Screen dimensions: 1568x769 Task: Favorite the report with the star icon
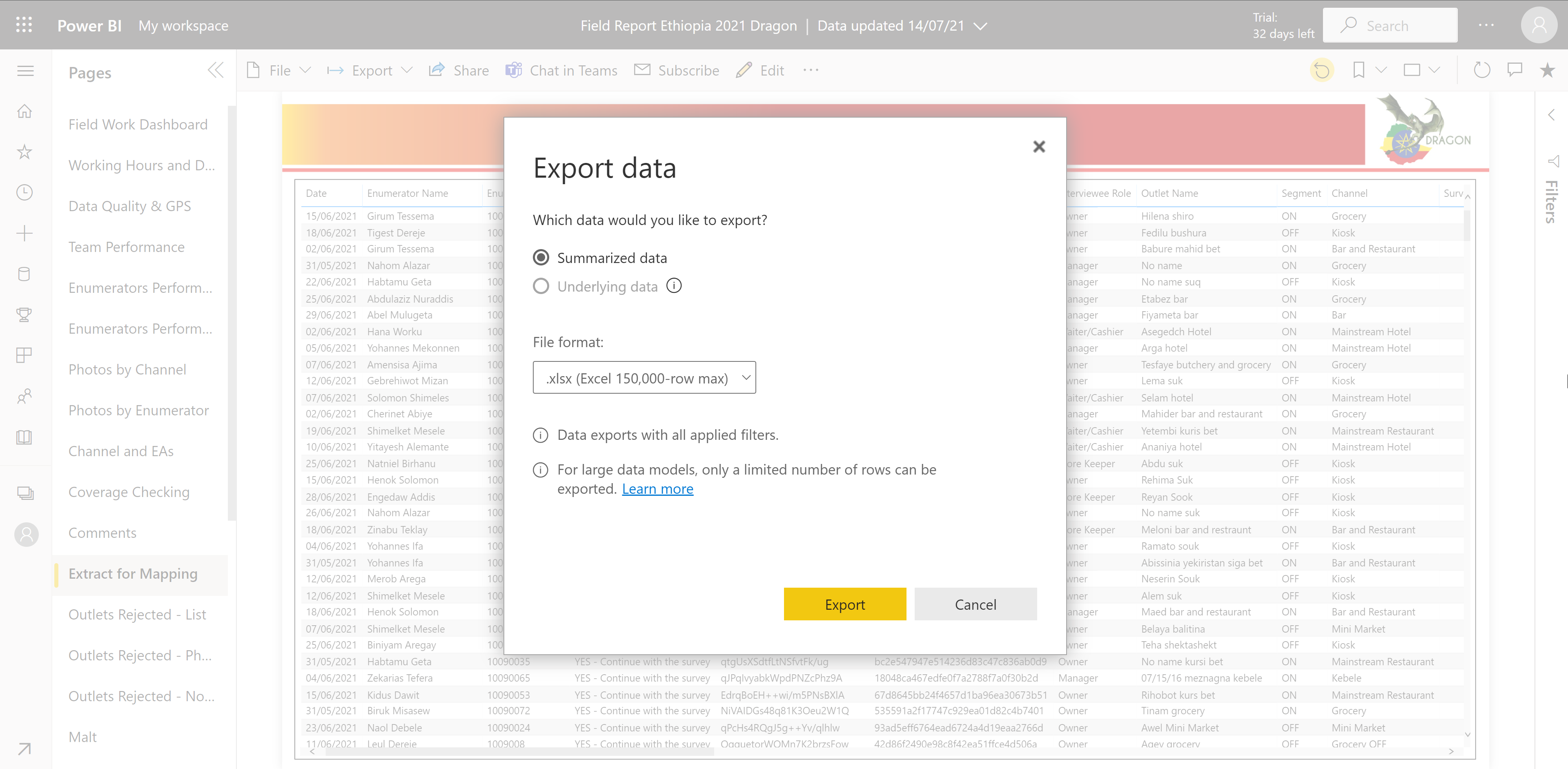tap(1548, 71)
